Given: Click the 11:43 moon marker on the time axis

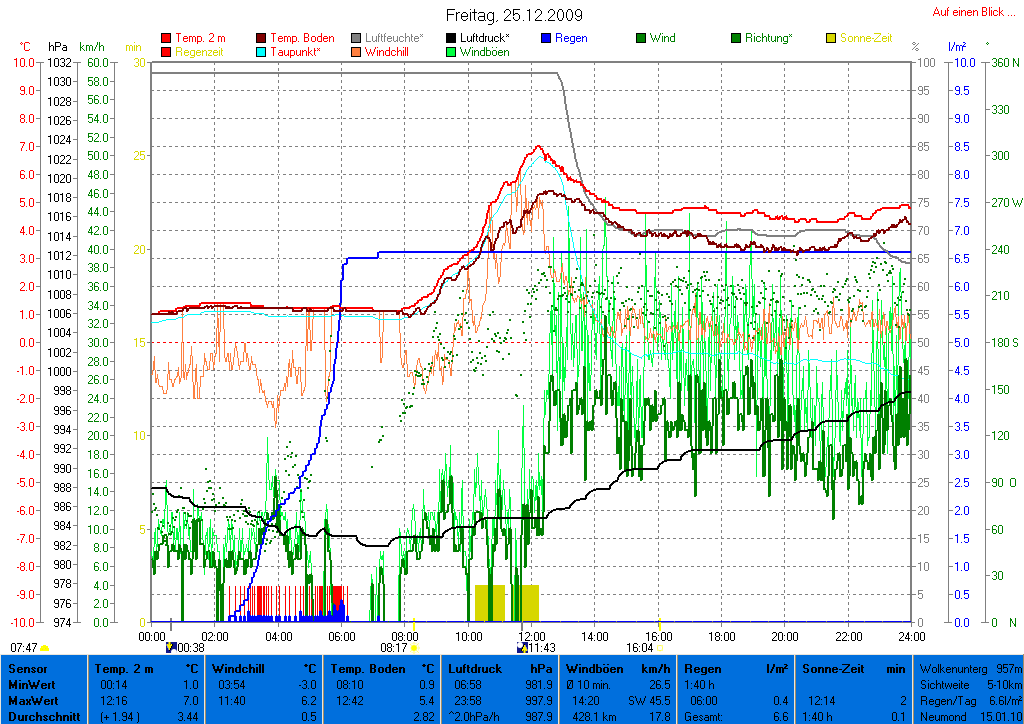Looking at the screenshot, I should 522,648.
